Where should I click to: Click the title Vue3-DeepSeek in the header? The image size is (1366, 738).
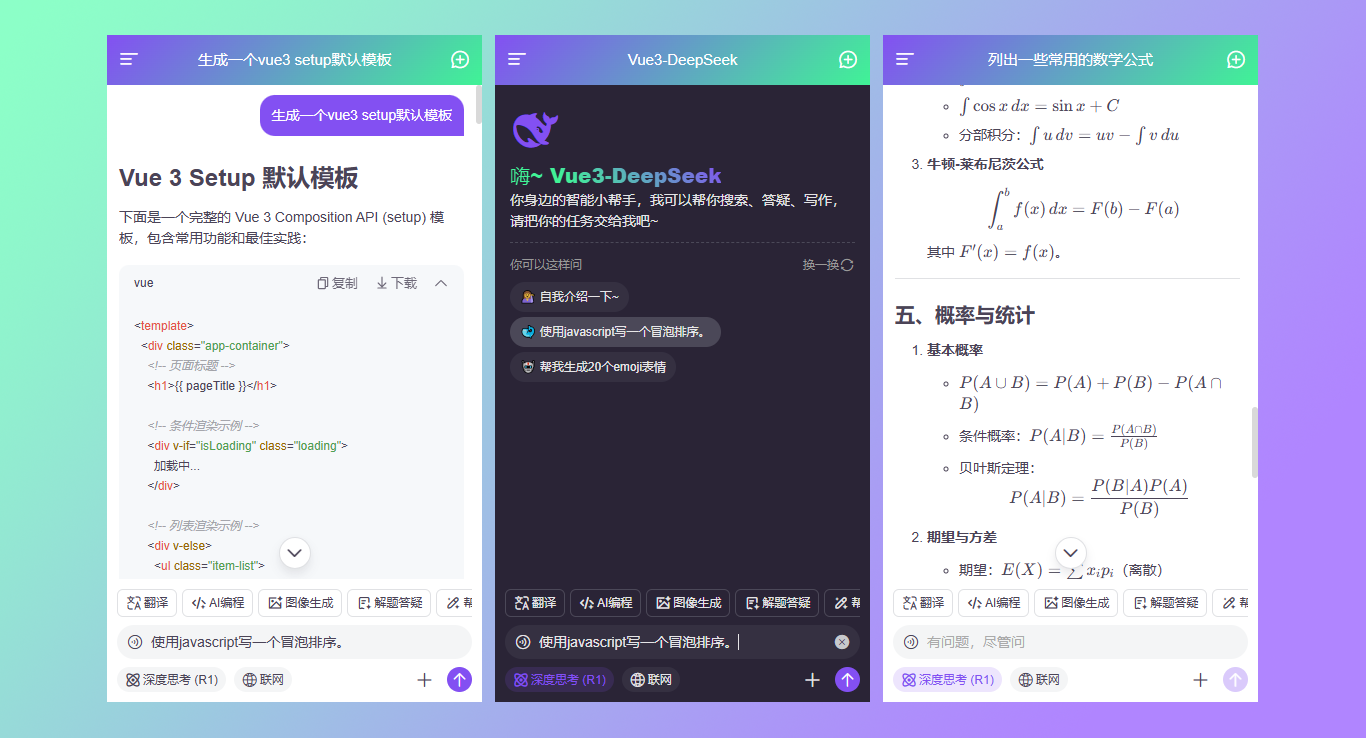point(682,60)
